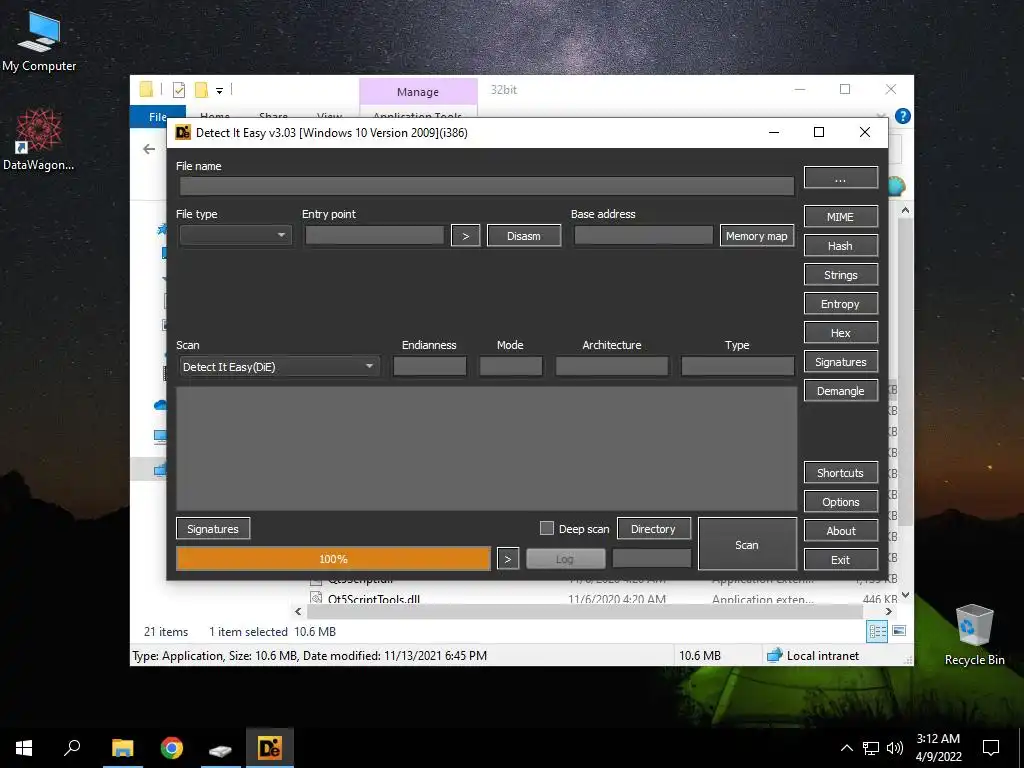Open the volume tray icon
This screenshot has width=1024, height=768.
(x=895, y=748)
